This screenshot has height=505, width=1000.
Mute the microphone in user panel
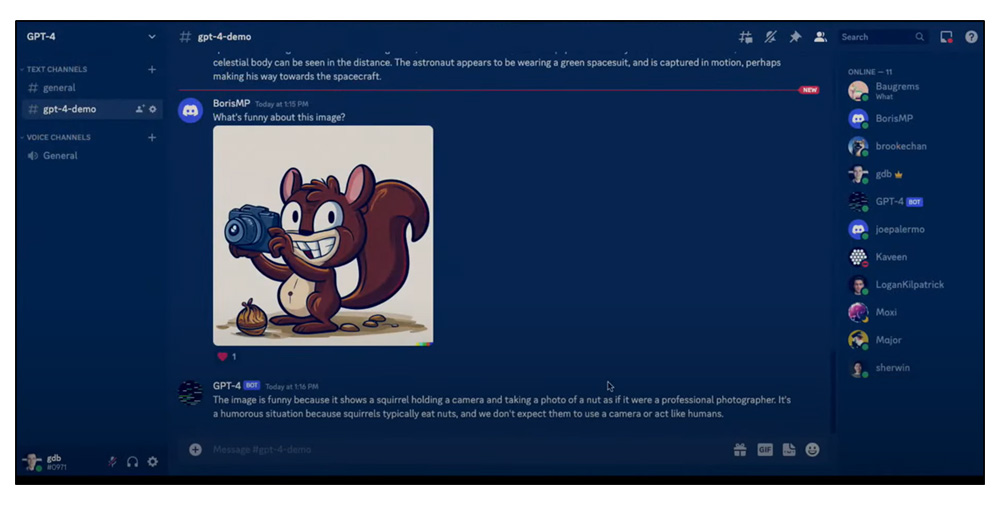point(112,462)
